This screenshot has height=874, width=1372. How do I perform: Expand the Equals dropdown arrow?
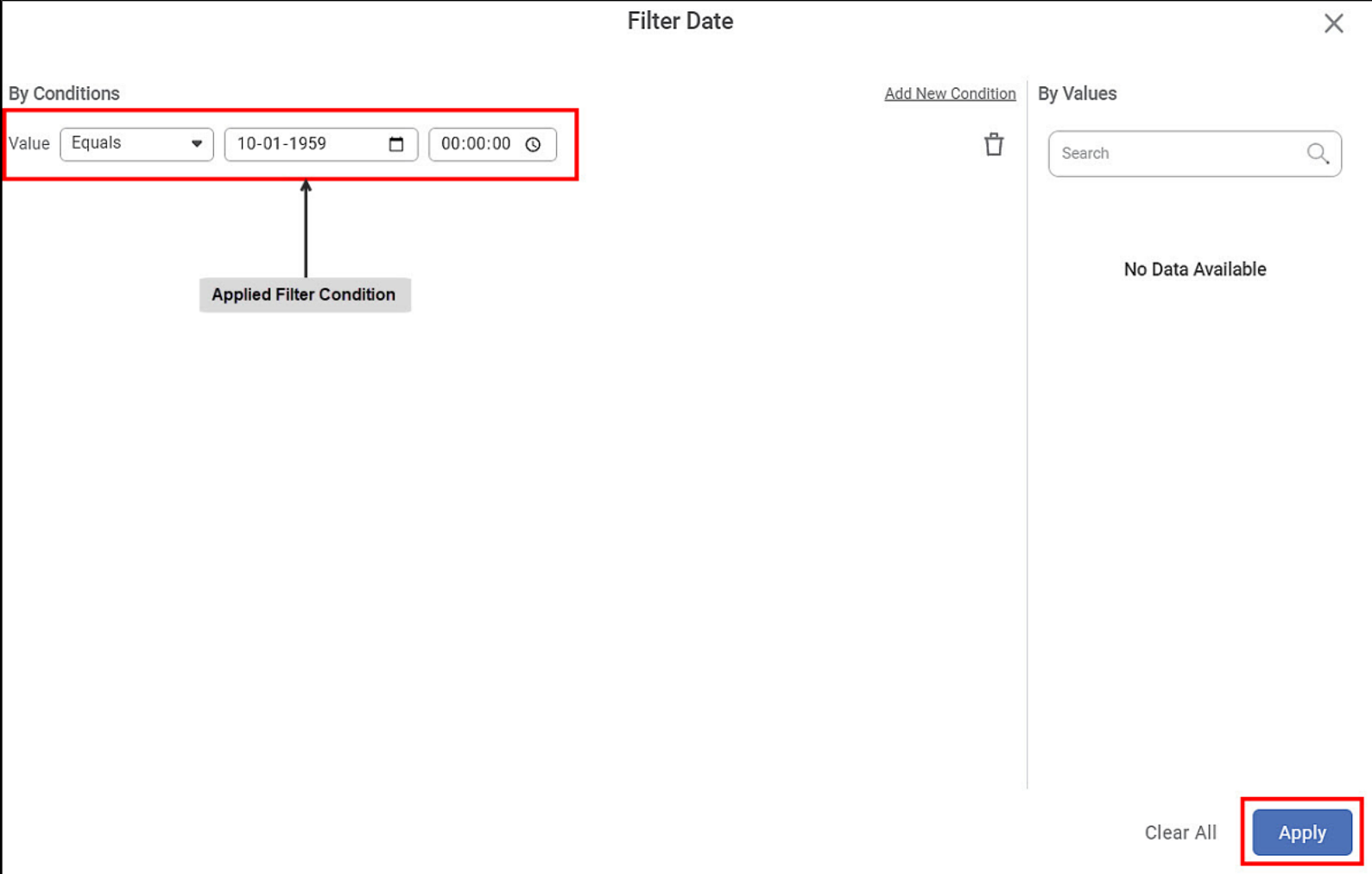197,144
